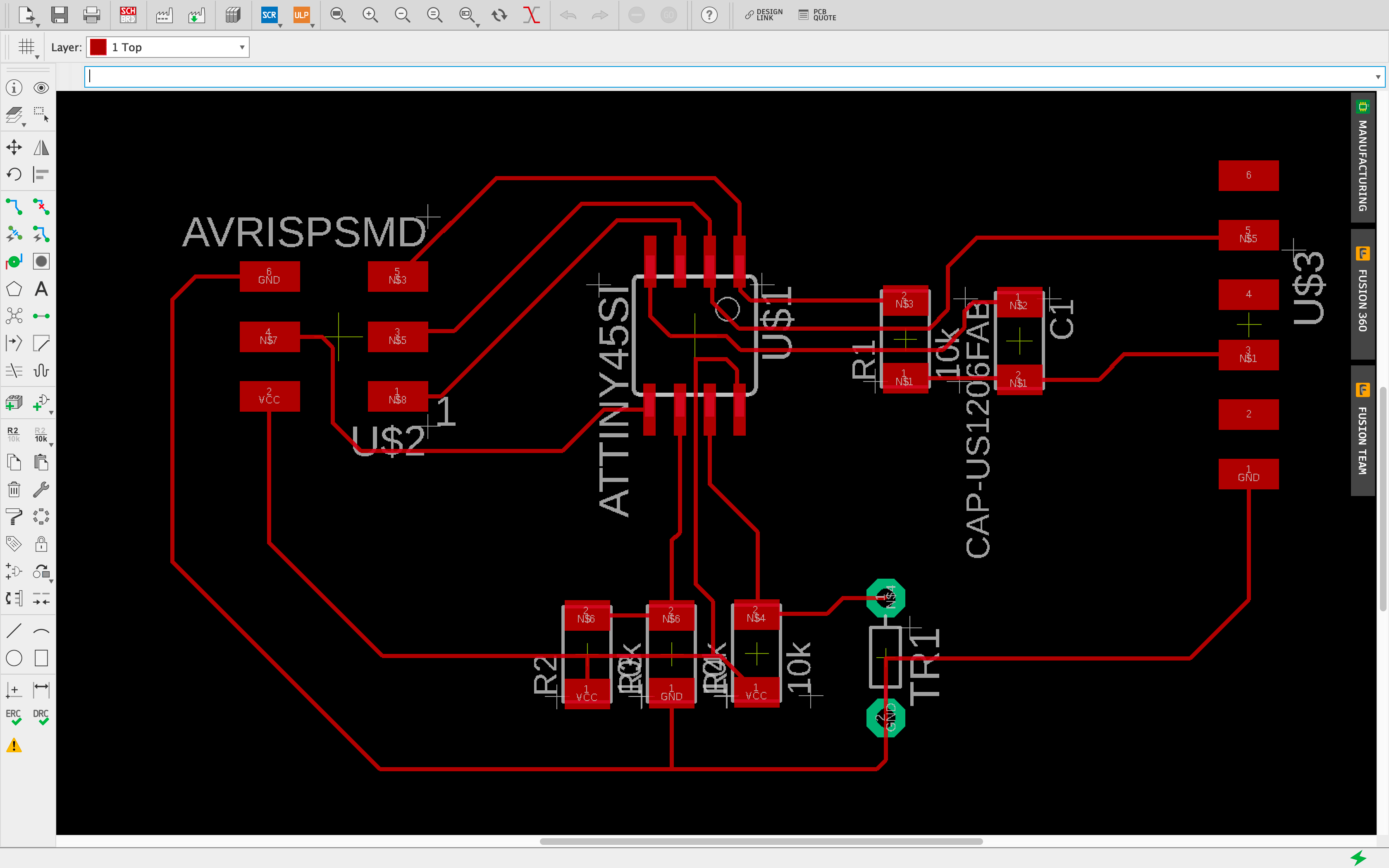
Task: Click the Polygon draw tool
Action: point(14,289)
